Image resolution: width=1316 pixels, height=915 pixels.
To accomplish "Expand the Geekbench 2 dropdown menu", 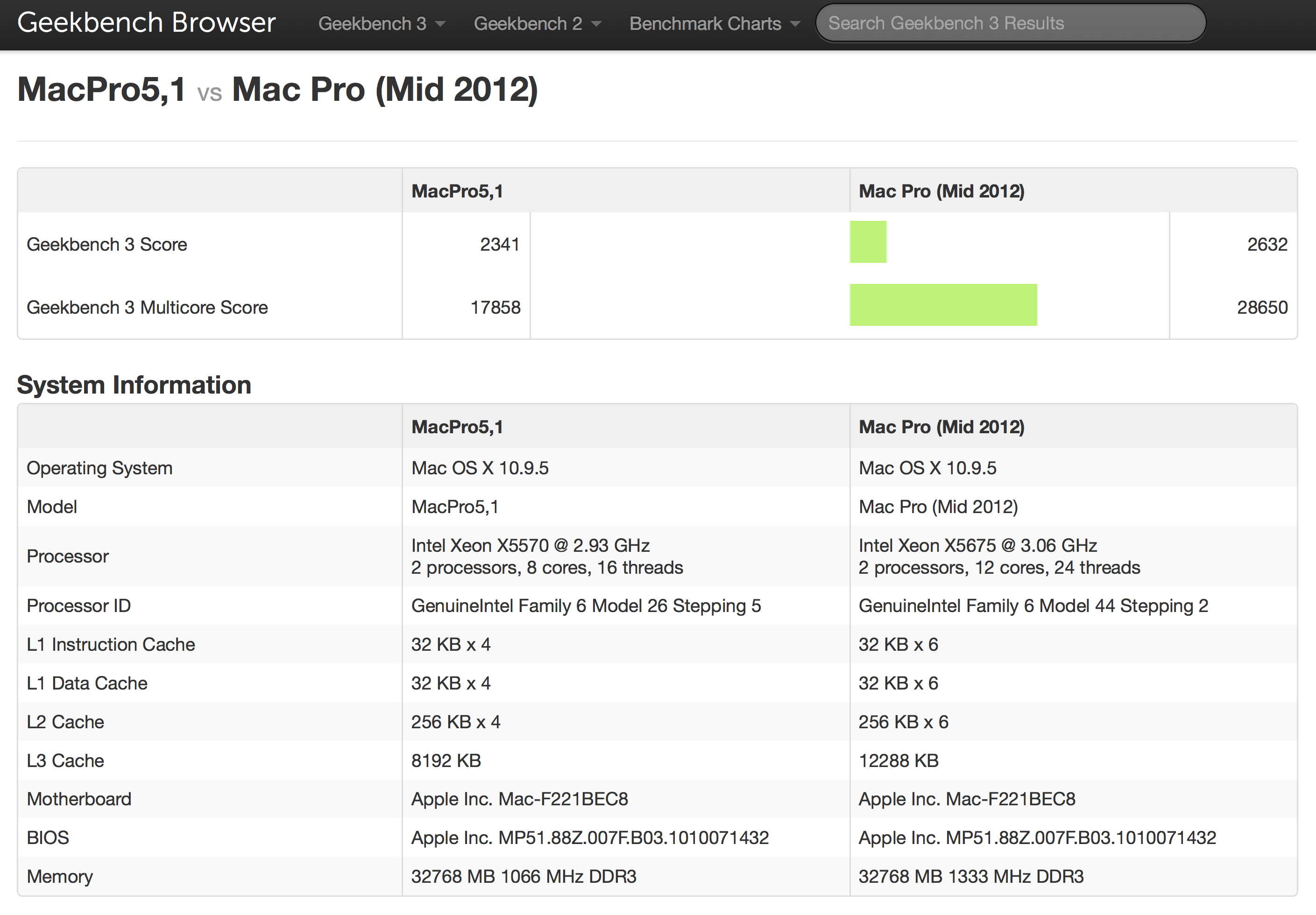I will [x=537, y=23].
